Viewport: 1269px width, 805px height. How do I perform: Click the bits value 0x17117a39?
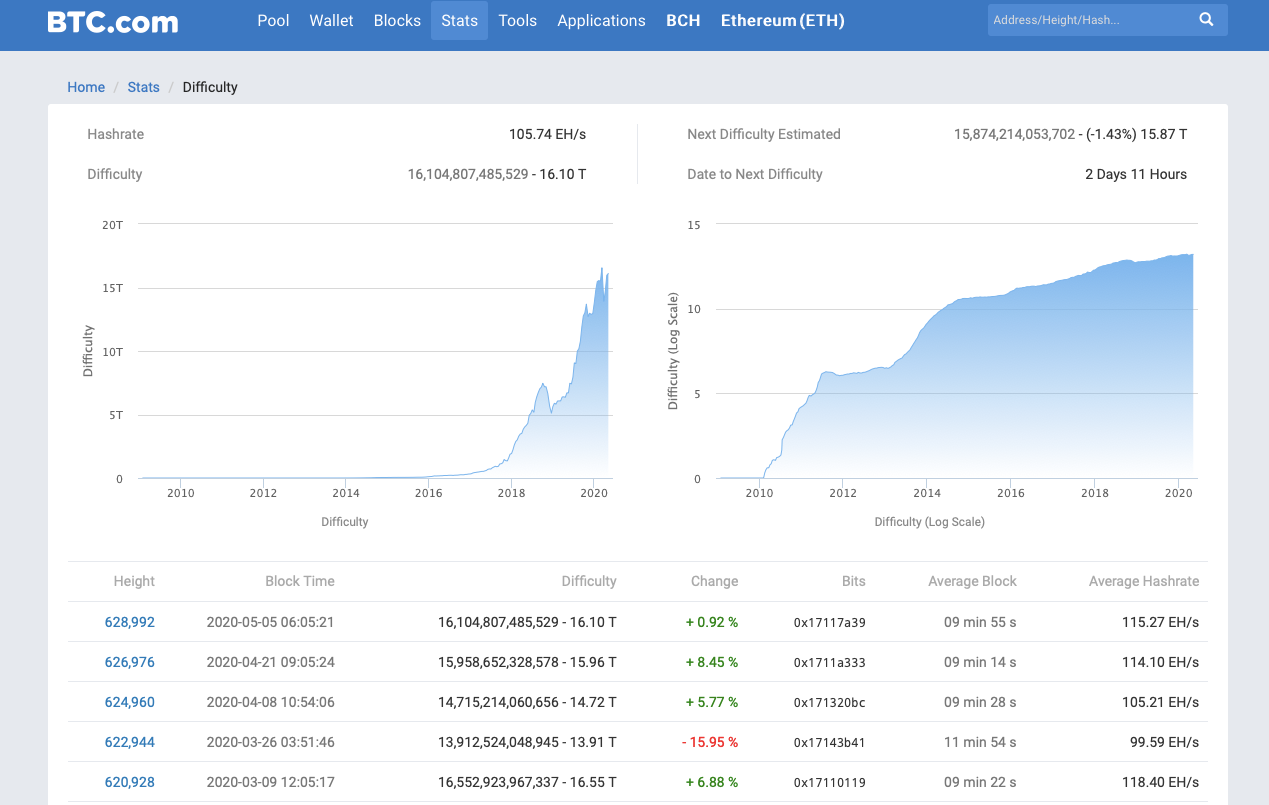click(x=830, y=622)
